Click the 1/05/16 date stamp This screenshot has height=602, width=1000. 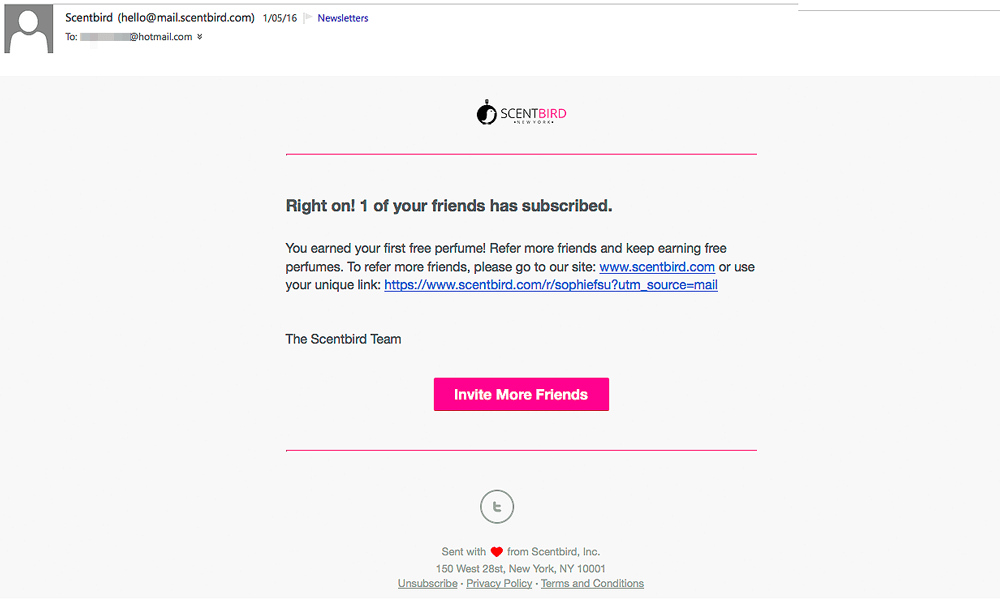point(280,18)
